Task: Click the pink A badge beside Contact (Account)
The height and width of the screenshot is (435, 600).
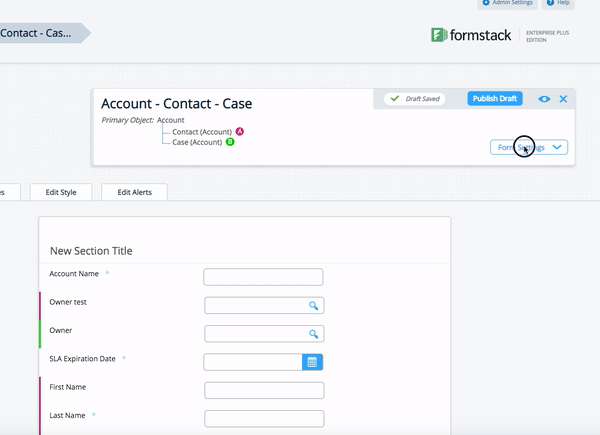Action: 240,132
